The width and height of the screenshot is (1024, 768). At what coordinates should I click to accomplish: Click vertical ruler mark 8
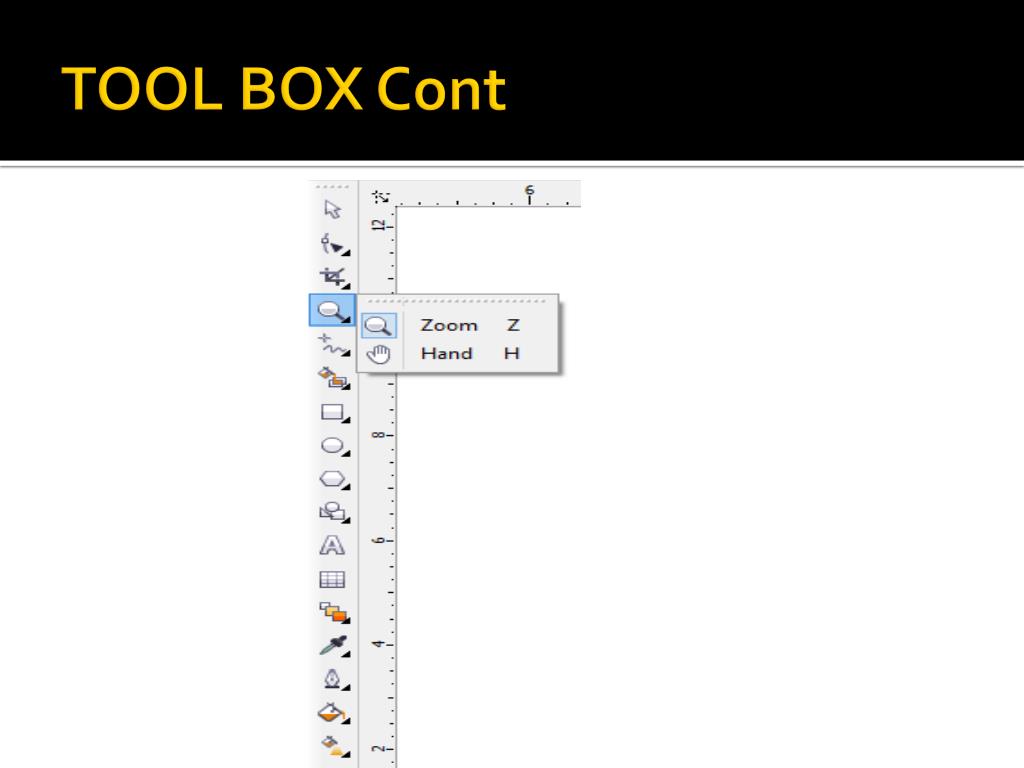(x=379, y=435)
